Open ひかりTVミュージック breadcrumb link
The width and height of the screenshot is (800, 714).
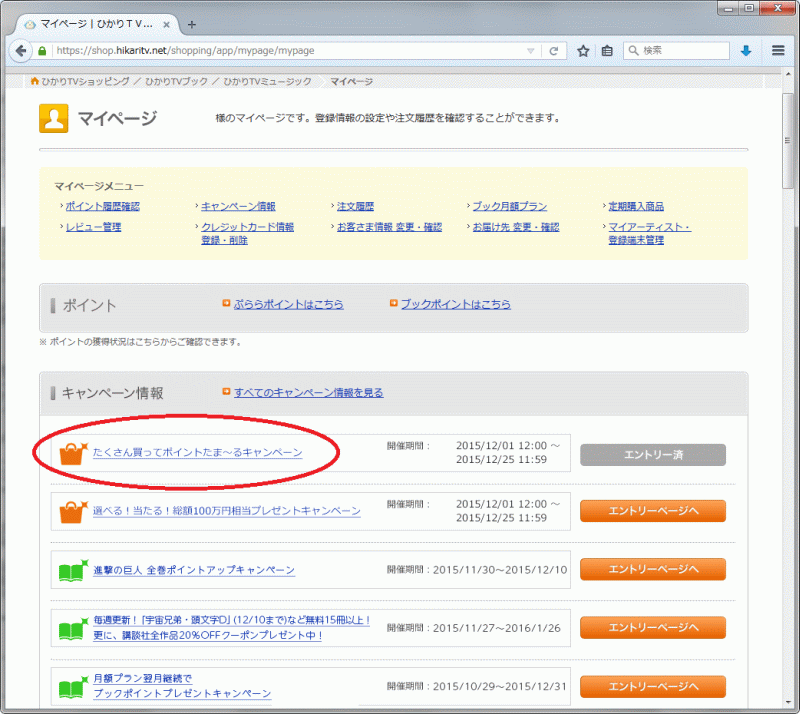pyautogui.click(x=267, y=82)
